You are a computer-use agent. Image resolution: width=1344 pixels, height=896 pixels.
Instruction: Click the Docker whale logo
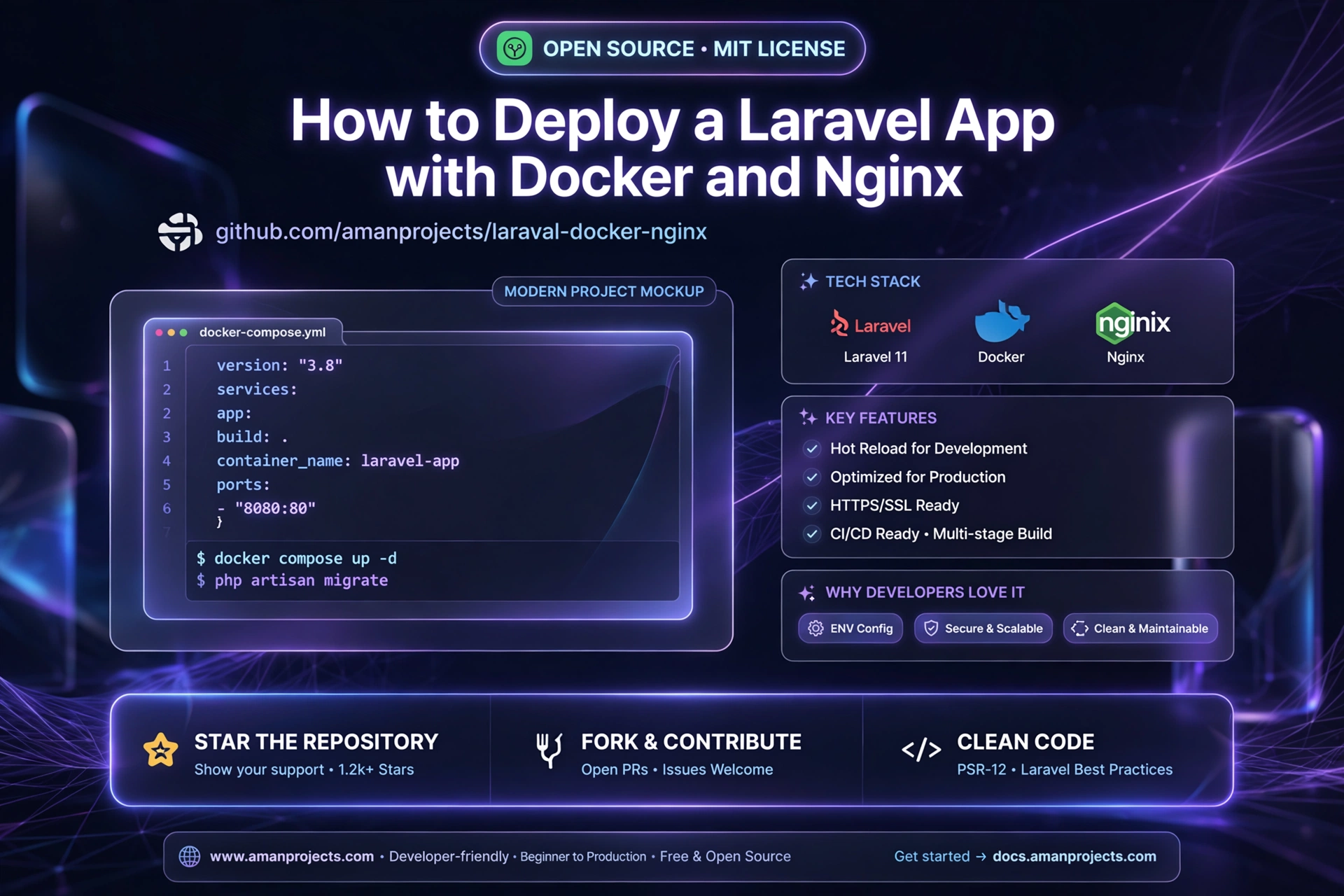point(1002,321)
